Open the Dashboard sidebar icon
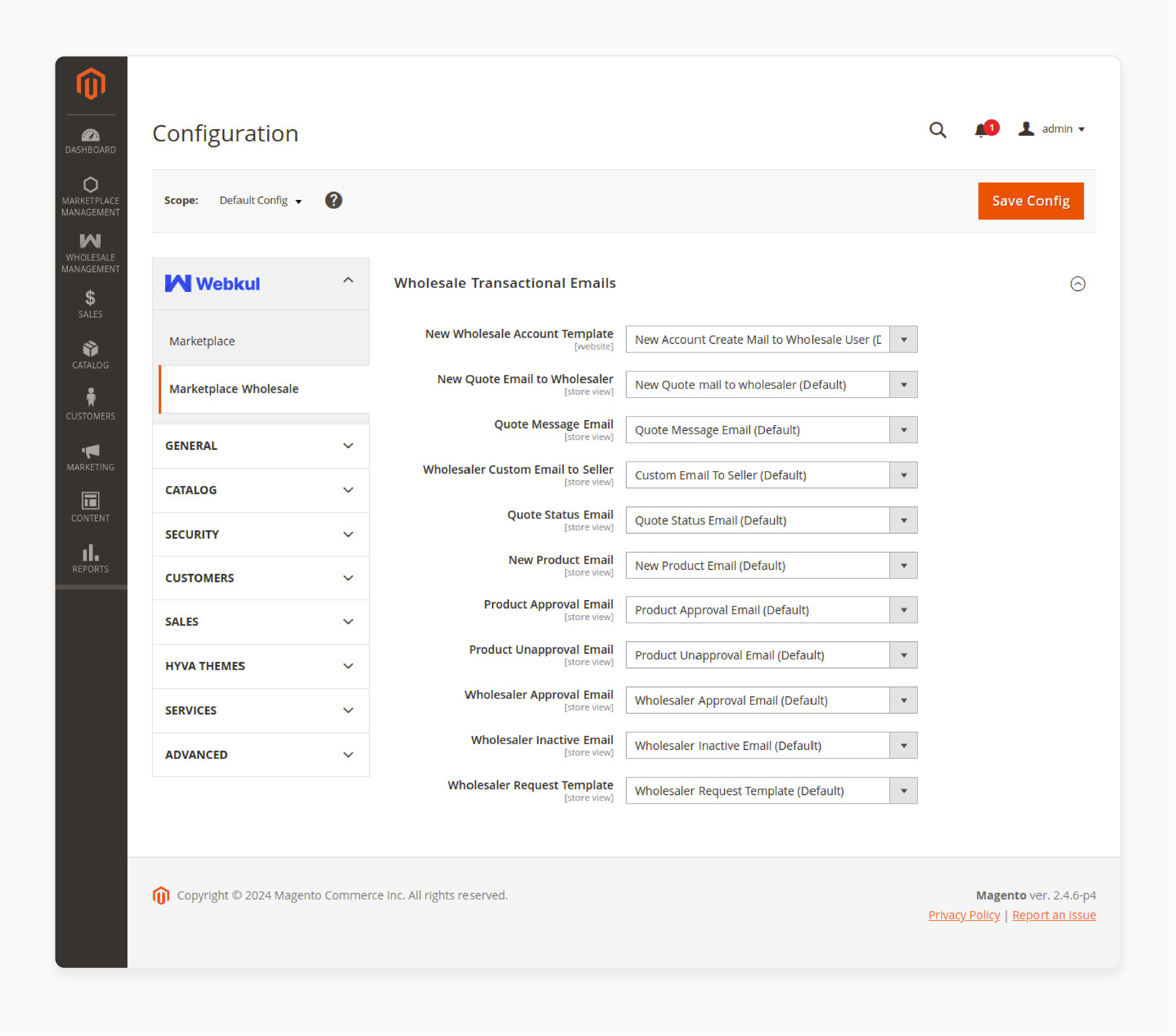Viewport: 1176px width, 1036px height. pyautogui.click(x=90, y=141)
